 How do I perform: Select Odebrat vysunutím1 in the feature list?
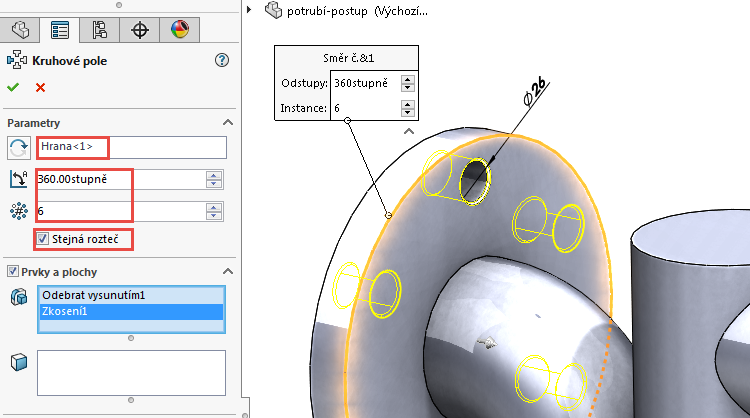point(131,296)
